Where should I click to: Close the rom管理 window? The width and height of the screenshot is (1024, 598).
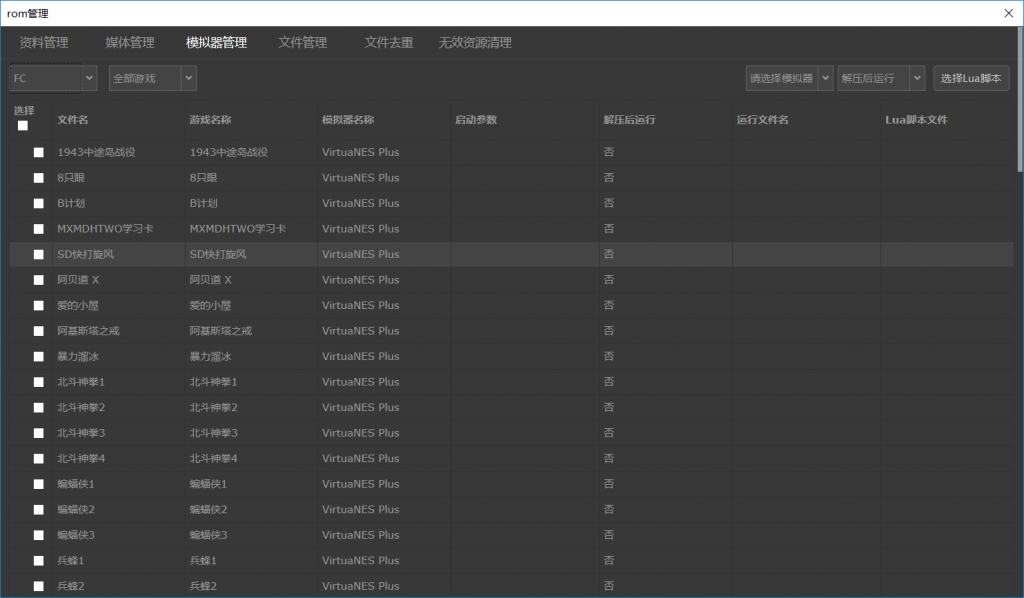(x=1006, y=13)
